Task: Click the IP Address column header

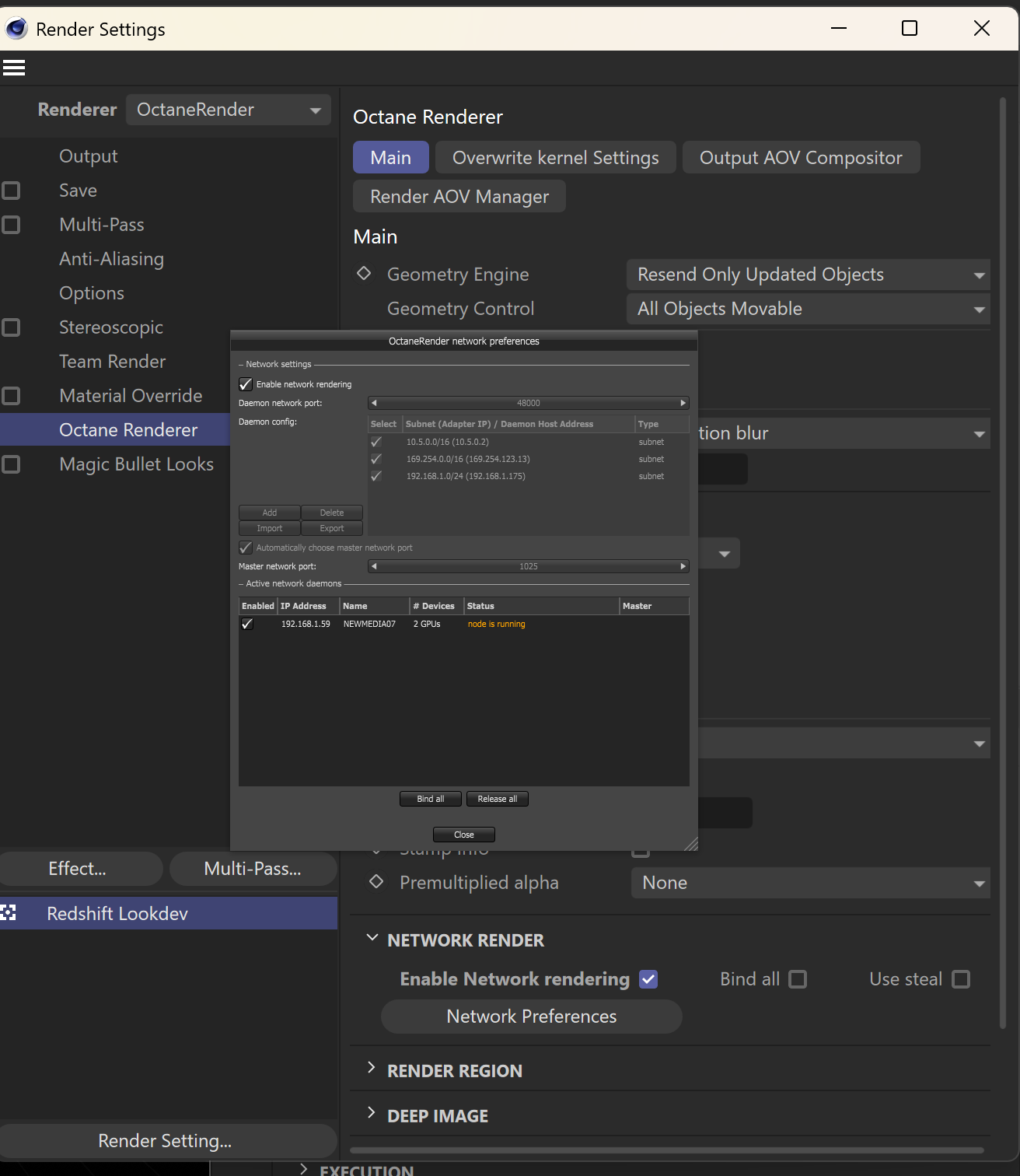Action: click(x=309, y=606)
